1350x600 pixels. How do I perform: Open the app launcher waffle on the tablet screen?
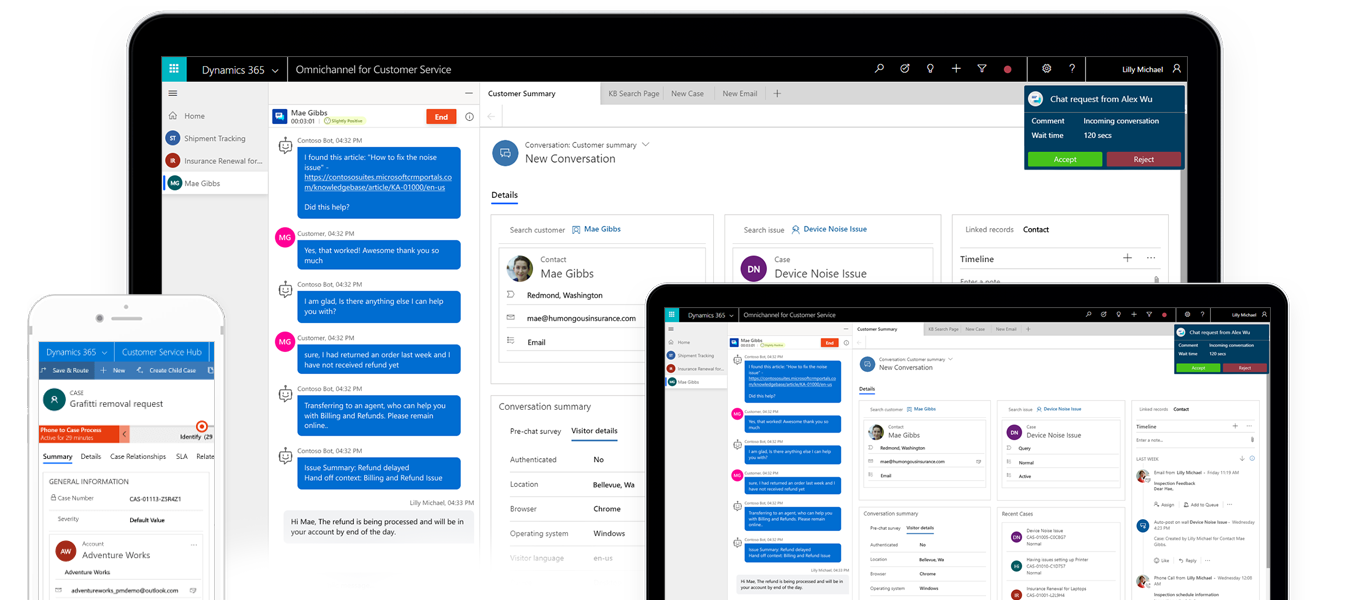[672, 315]
